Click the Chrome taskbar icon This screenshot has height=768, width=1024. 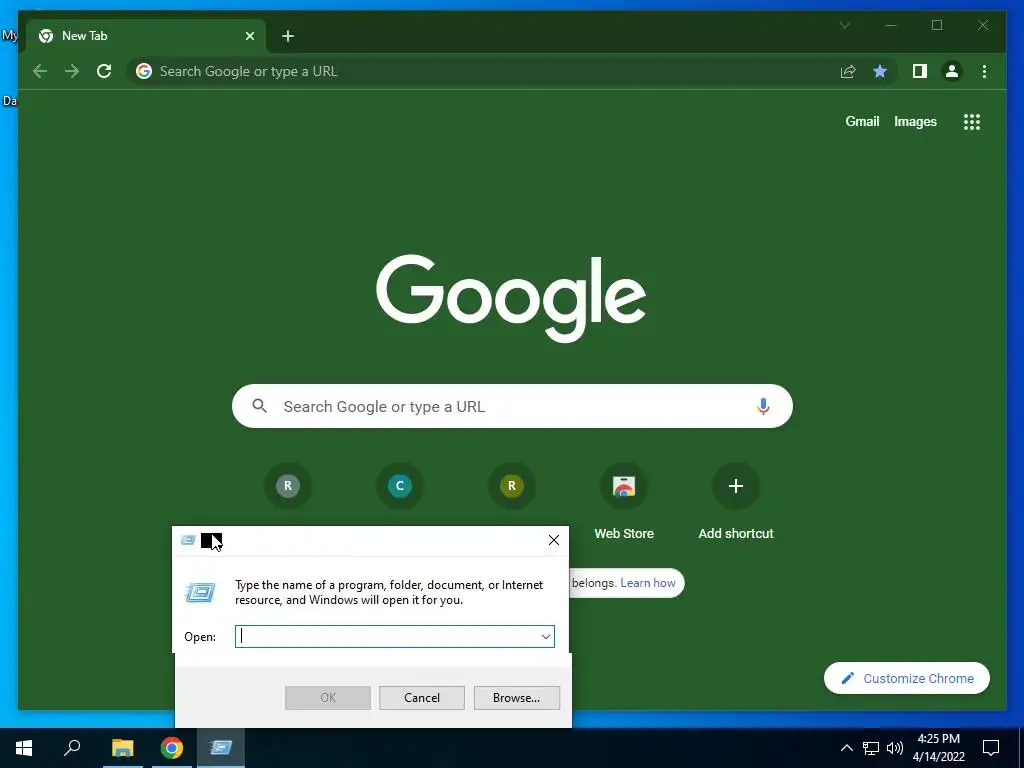(x=172, y=748)
